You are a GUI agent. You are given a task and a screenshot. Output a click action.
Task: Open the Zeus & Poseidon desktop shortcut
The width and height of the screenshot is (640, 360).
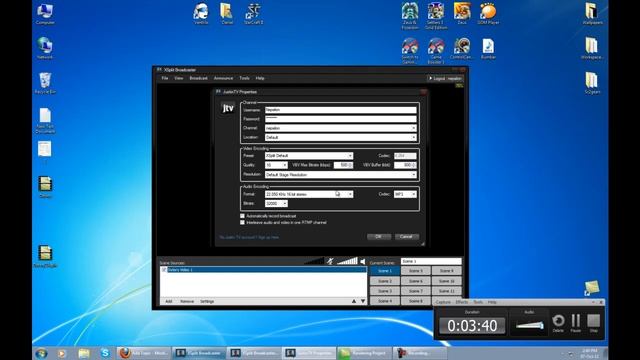410,16
